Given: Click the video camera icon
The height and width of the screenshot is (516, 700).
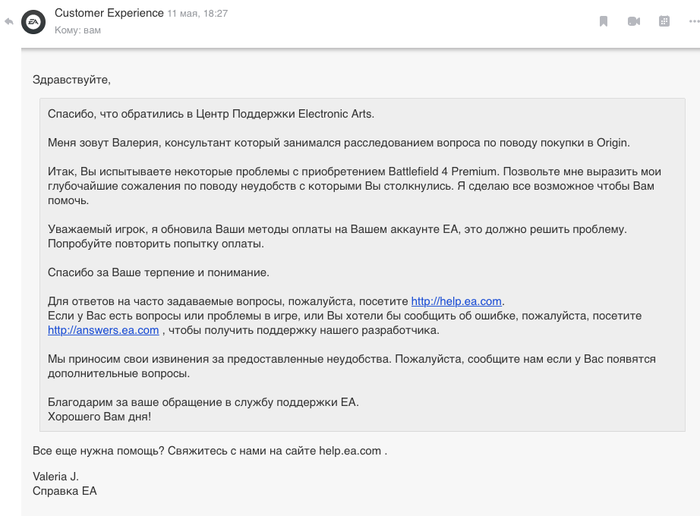Looking at the screenshot, I should point(633,21).
